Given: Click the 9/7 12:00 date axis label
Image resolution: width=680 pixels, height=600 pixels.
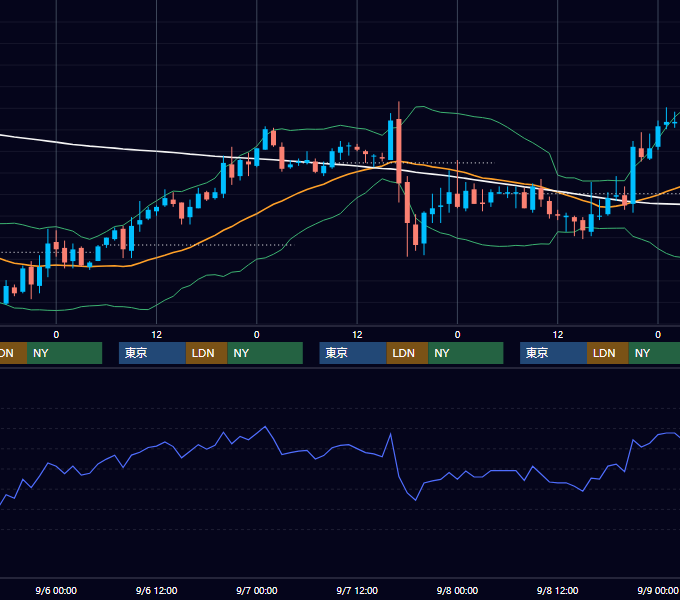Looking at the screenshot, I should click(x=357, y=590).
